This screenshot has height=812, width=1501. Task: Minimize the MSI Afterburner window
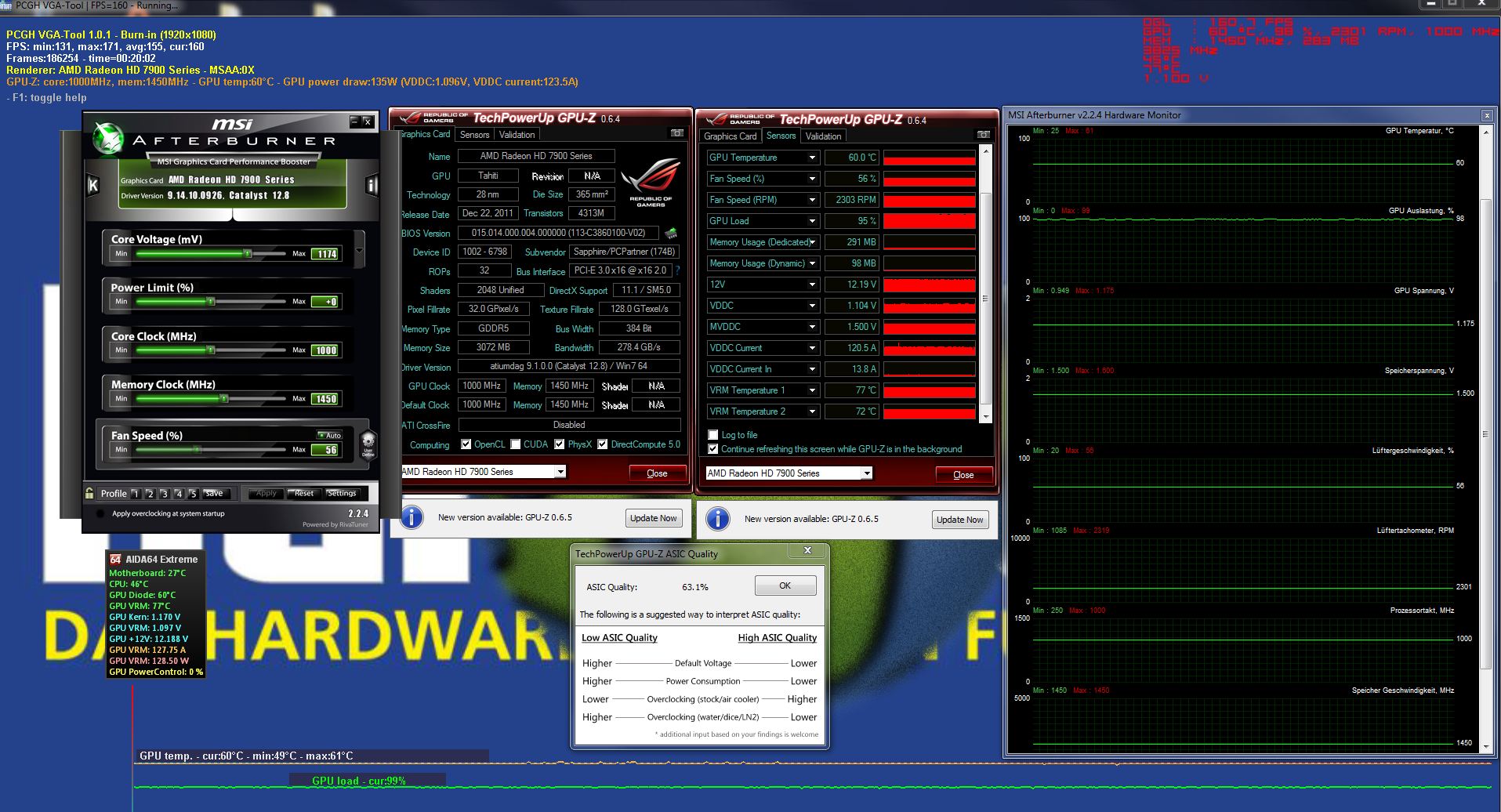[x=354, y=121]
